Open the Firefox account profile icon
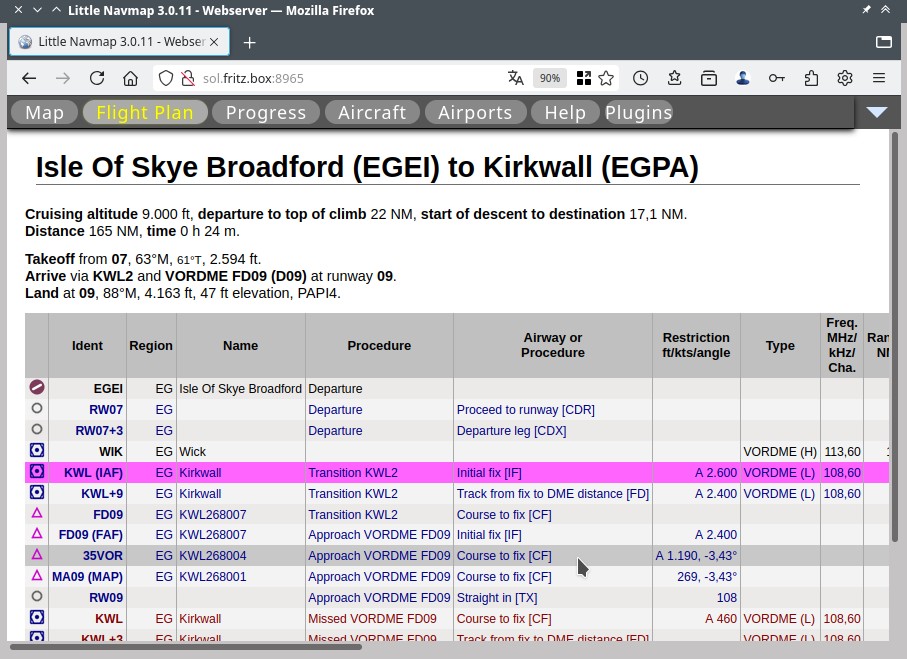The height and width of the screenshot is (659, 907). tap(743, 78)
